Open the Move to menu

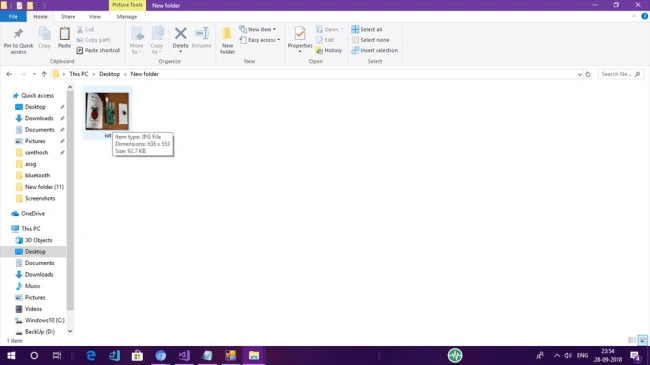click(x=136, y=40)
